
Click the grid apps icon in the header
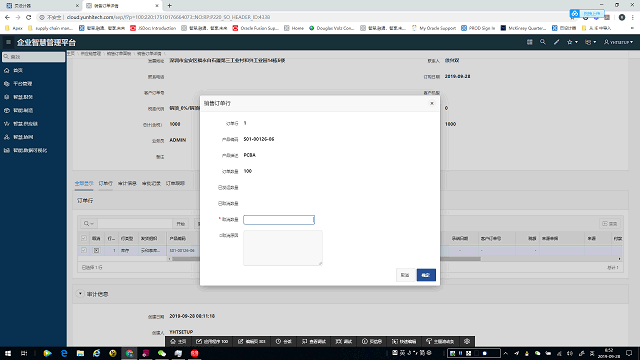coord(529,42)
